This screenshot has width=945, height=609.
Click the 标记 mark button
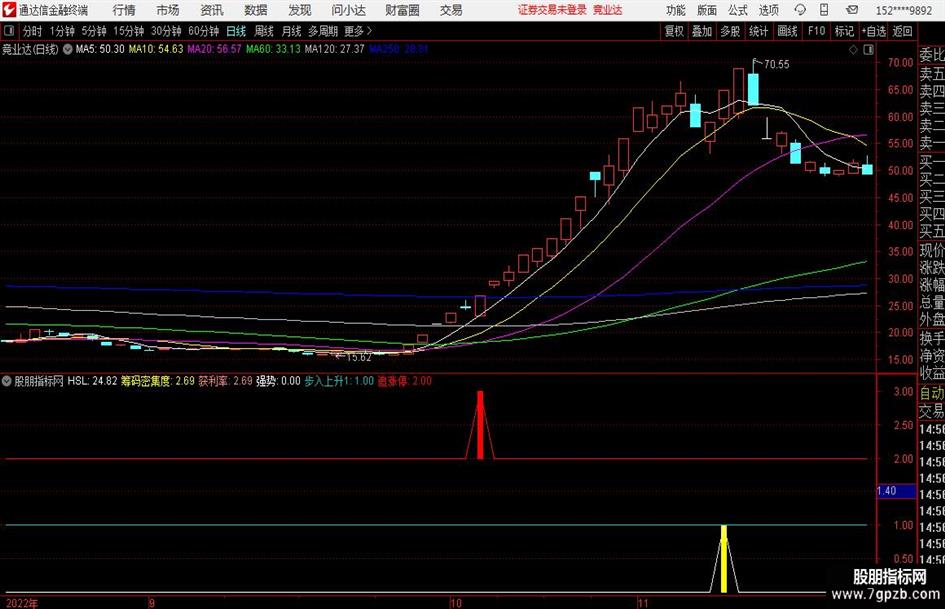844,31
